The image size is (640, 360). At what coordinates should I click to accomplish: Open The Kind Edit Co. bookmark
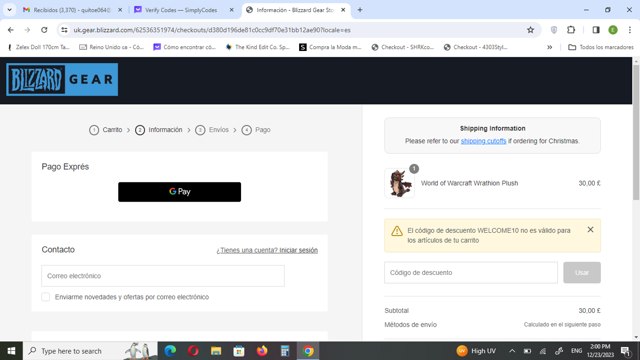(x=258, y=47)
